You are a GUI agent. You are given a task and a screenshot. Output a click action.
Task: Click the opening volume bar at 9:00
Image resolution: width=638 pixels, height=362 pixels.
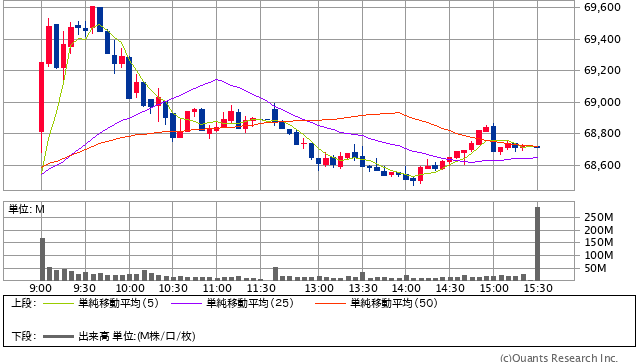(x=42, y=259)
